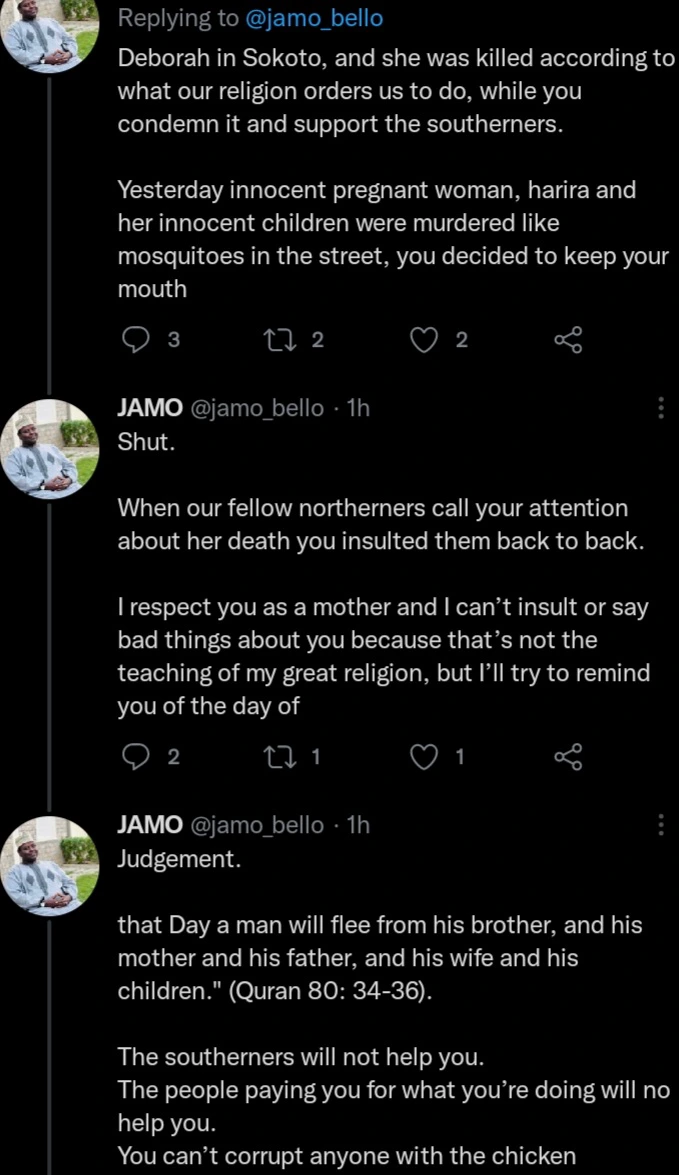Like the tweet starting with "Shut."

pos(425,757)
